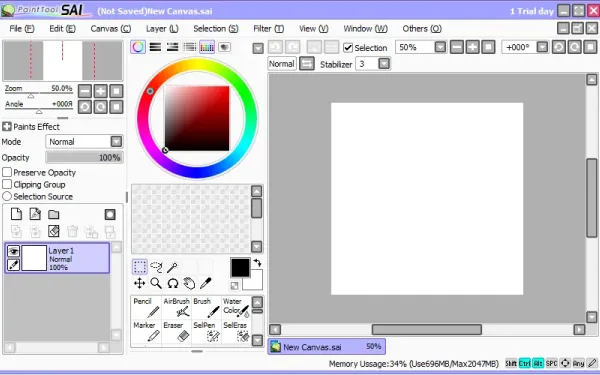
Task: Open the color panel options dropdown
Action: tap(258, 48)
